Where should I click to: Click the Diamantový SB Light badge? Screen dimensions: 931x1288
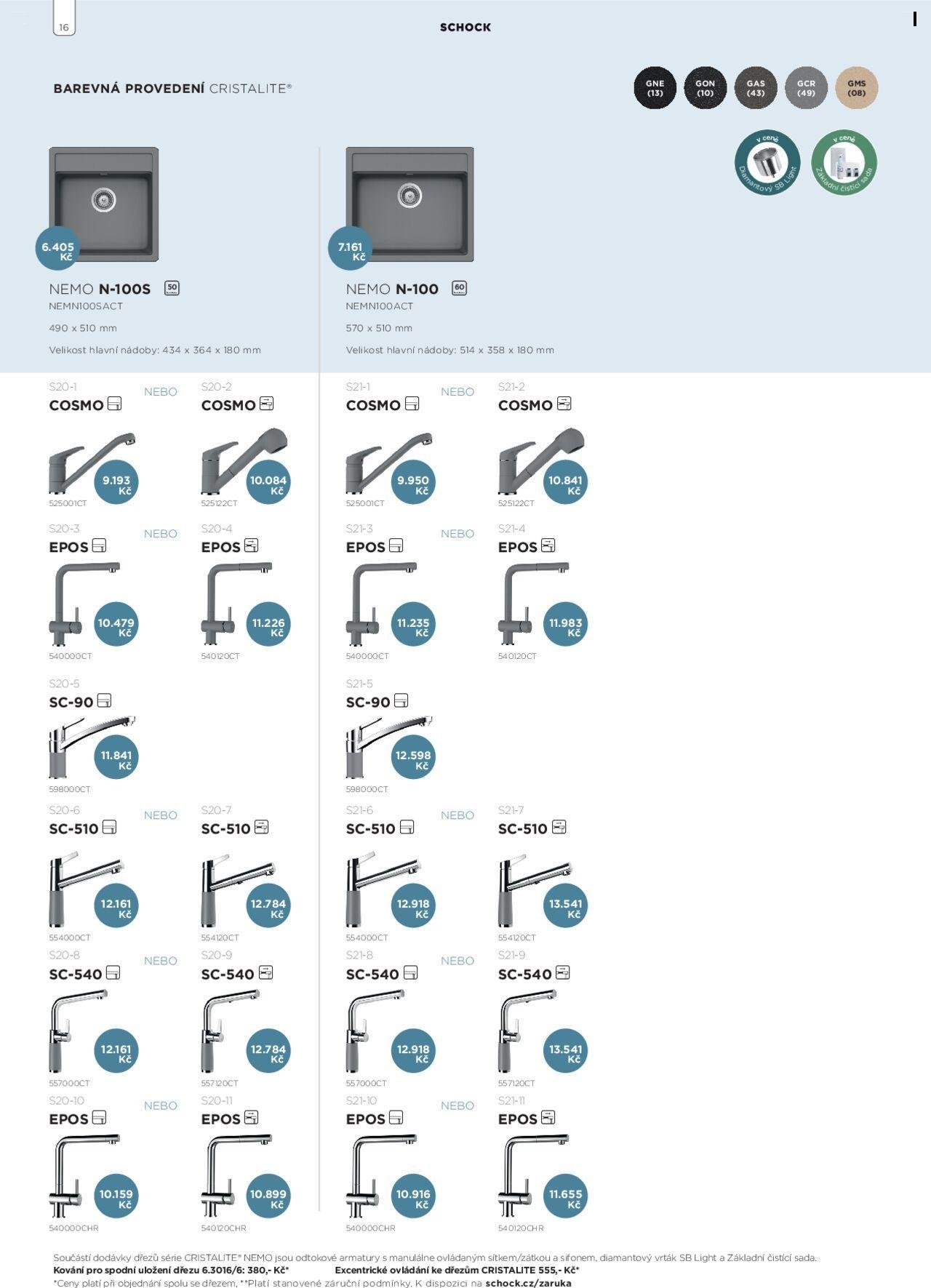pyautogui.click(x=767, y=163)
